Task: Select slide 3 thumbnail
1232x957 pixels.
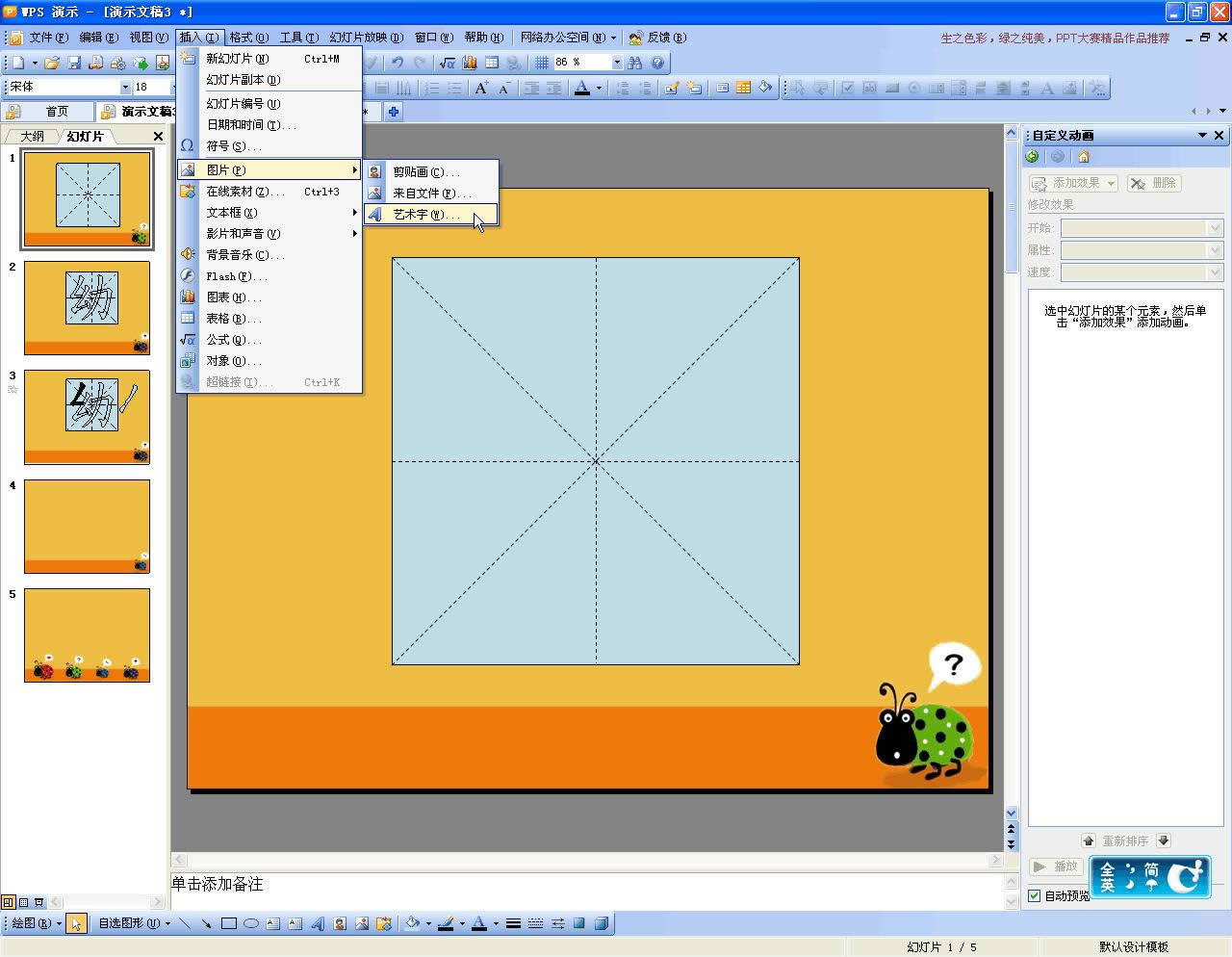Action: [87, 417]
